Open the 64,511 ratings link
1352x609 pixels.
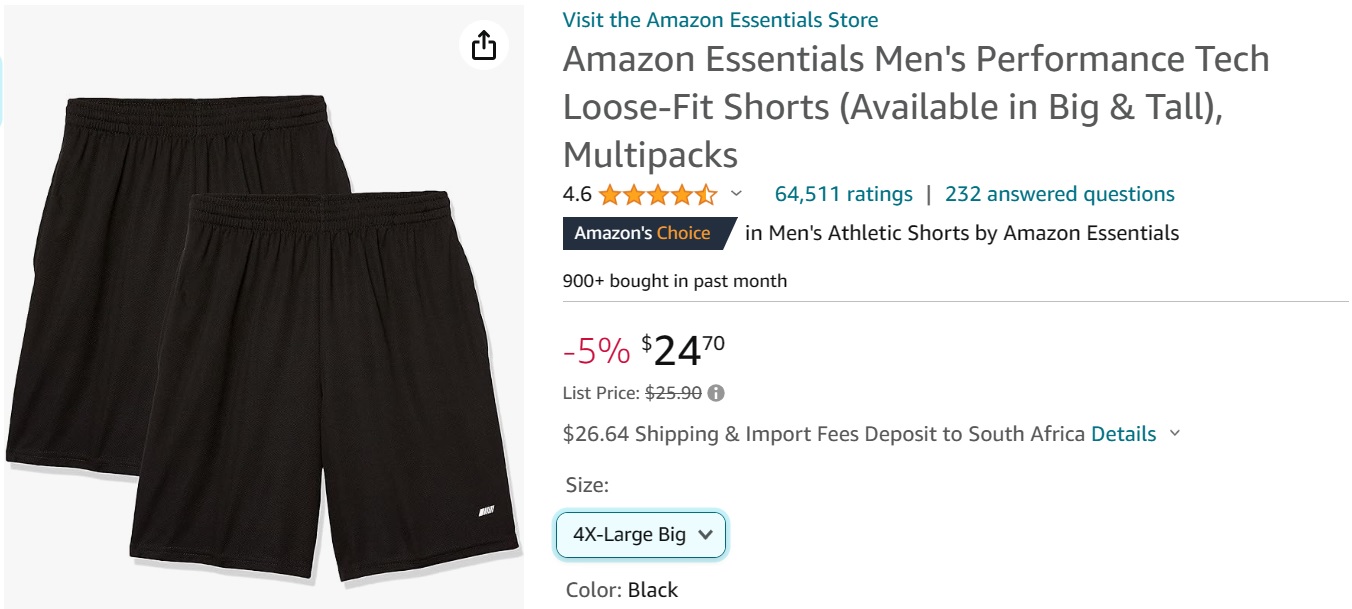coord(843,194)
